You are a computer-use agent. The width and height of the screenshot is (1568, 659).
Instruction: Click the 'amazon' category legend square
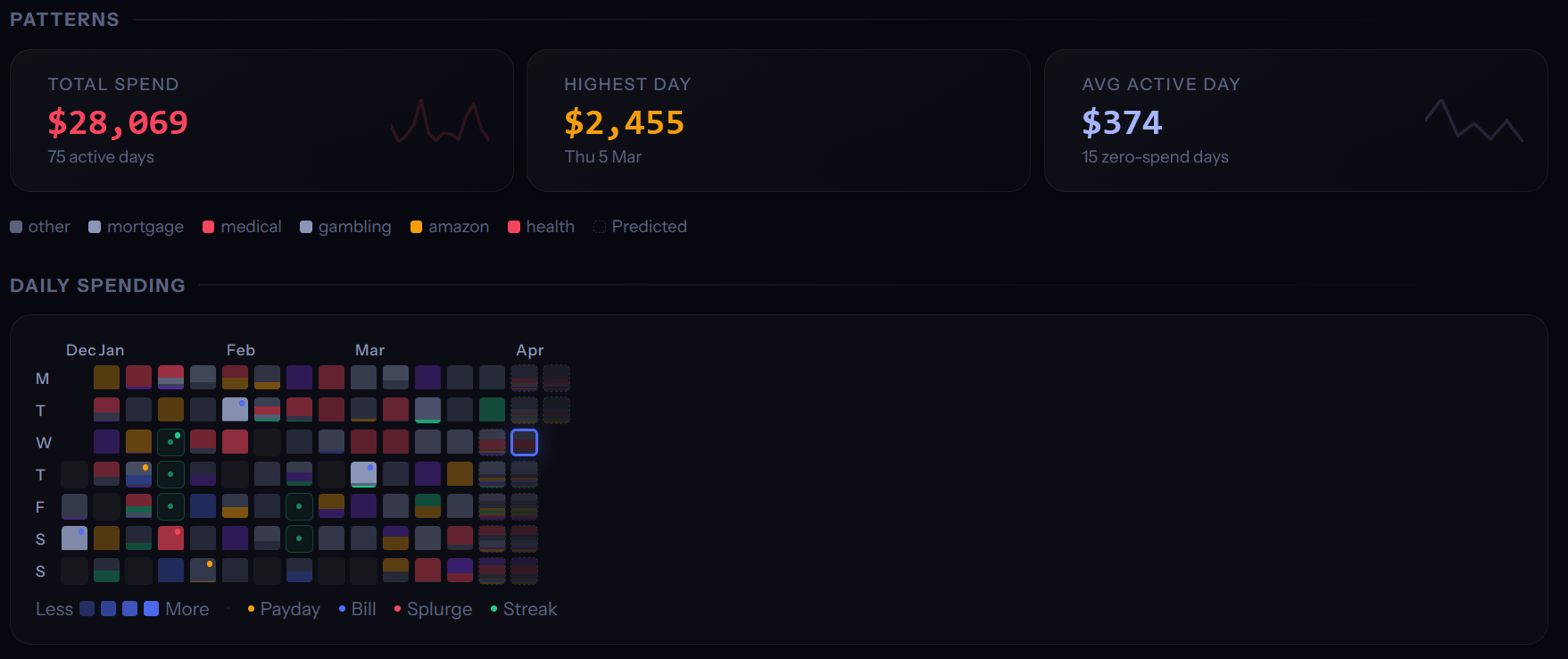click(x=416, y=227)
